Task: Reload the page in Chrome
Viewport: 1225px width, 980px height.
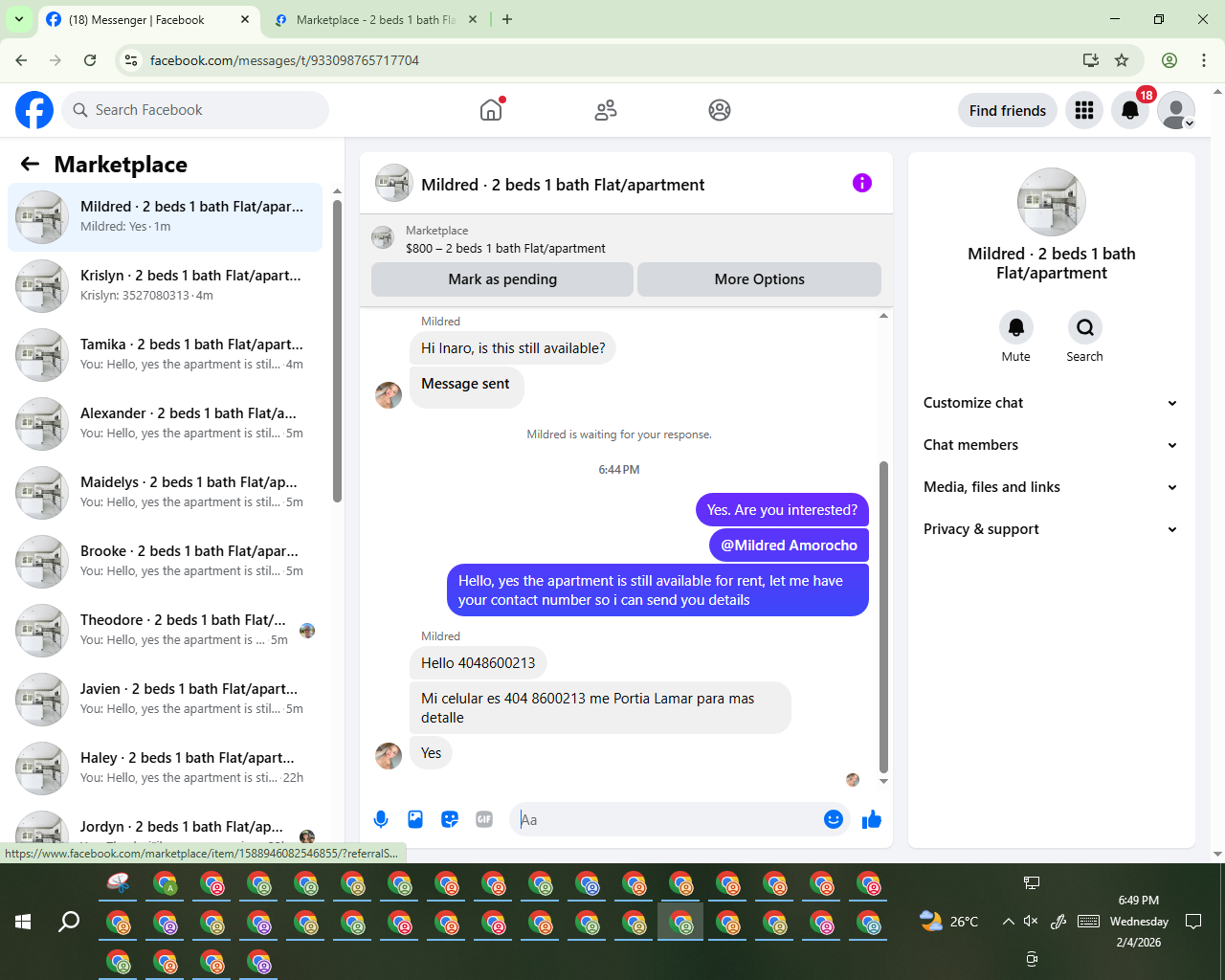Action: tap(90, 60)
